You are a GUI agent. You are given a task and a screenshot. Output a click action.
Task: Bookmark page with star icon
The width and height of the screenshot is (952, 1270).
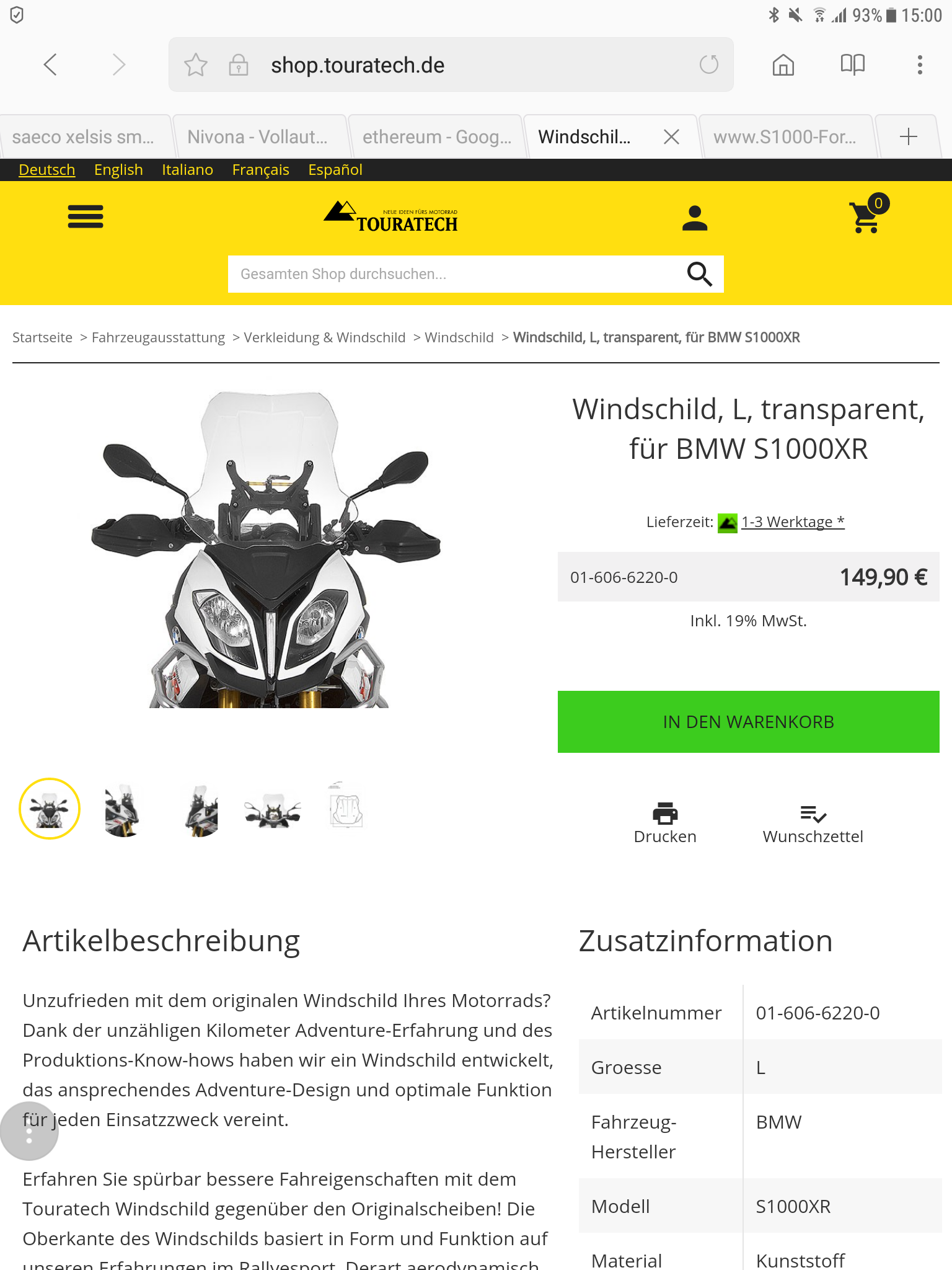coord(196,65)
